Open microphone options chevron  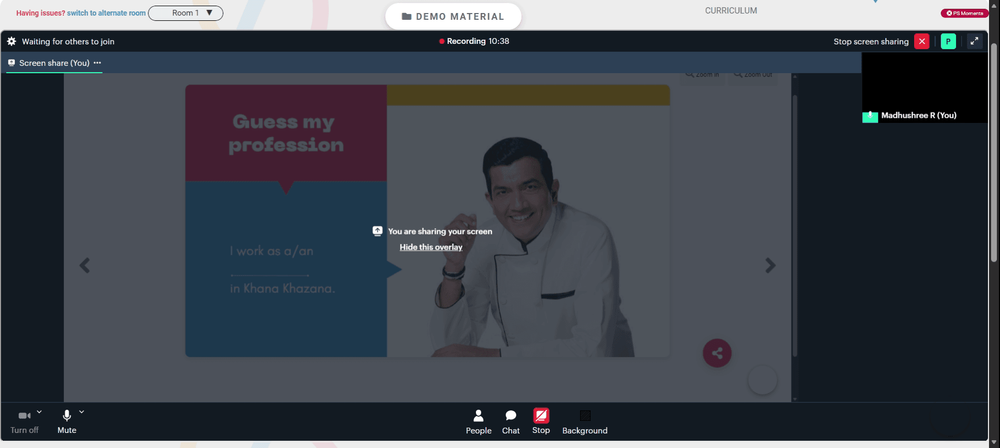(82, 412)
